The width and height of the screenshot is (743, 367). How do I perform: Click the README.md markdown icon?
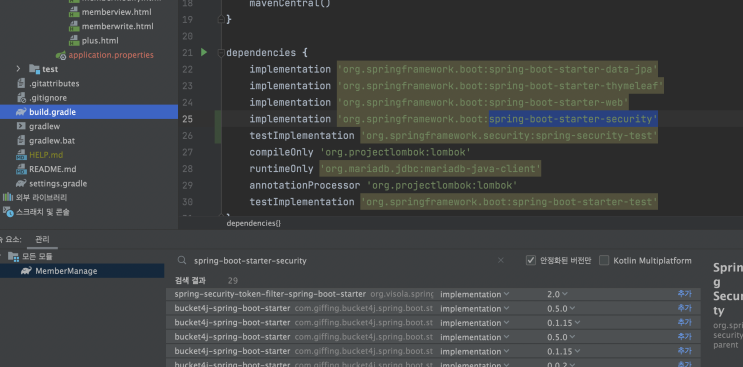21,169
